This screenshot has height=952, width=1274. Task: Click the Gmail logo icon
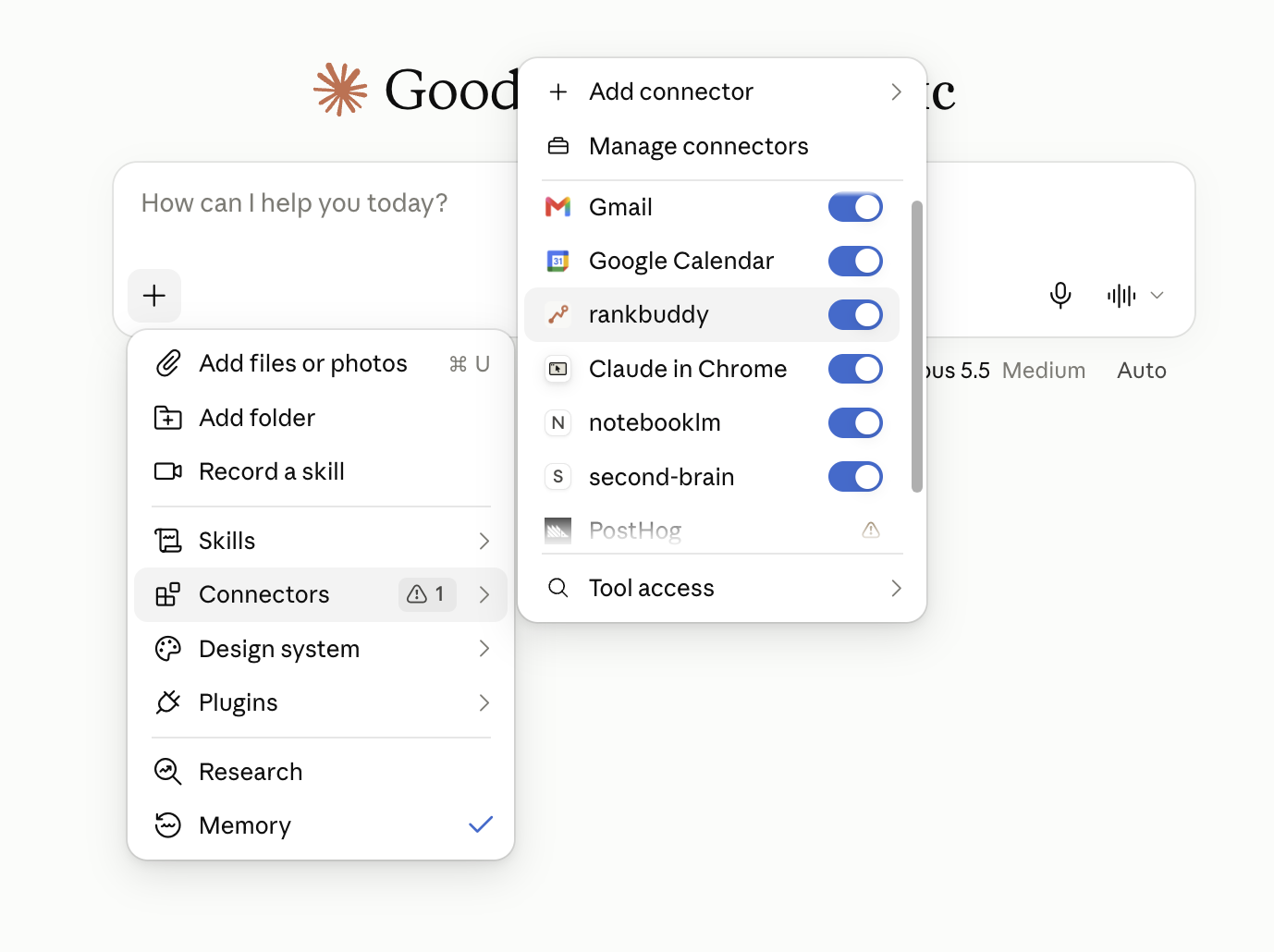pyautogui.click(x=558, y=207)
